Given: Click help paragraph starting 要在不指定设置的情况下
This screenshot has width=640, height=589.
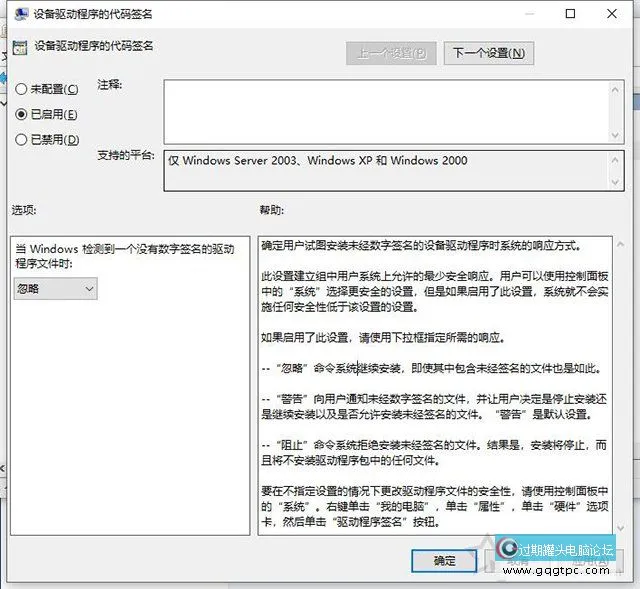Looking at the screenshot, I should pyautogui.click(x=435, y=506).
